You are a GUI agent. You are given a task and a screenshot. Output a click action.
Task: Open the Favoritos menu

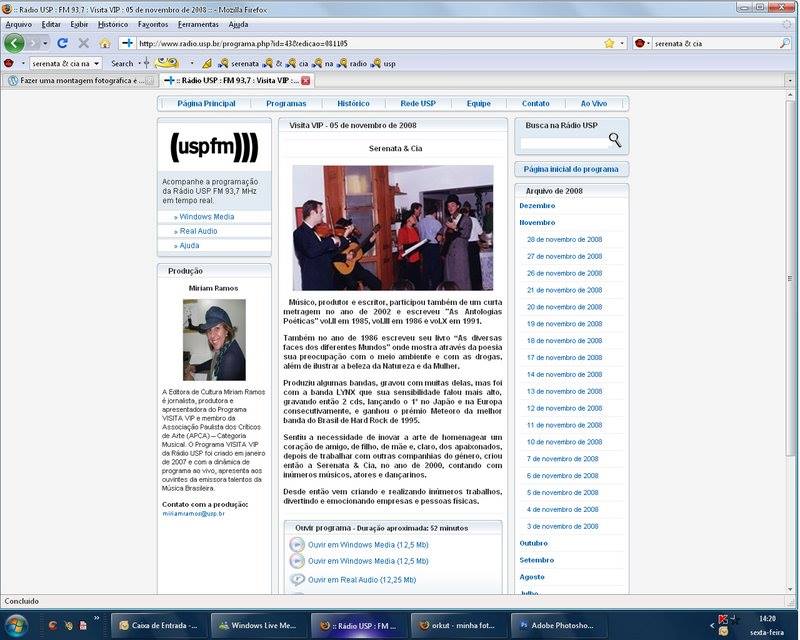(153, 24)
